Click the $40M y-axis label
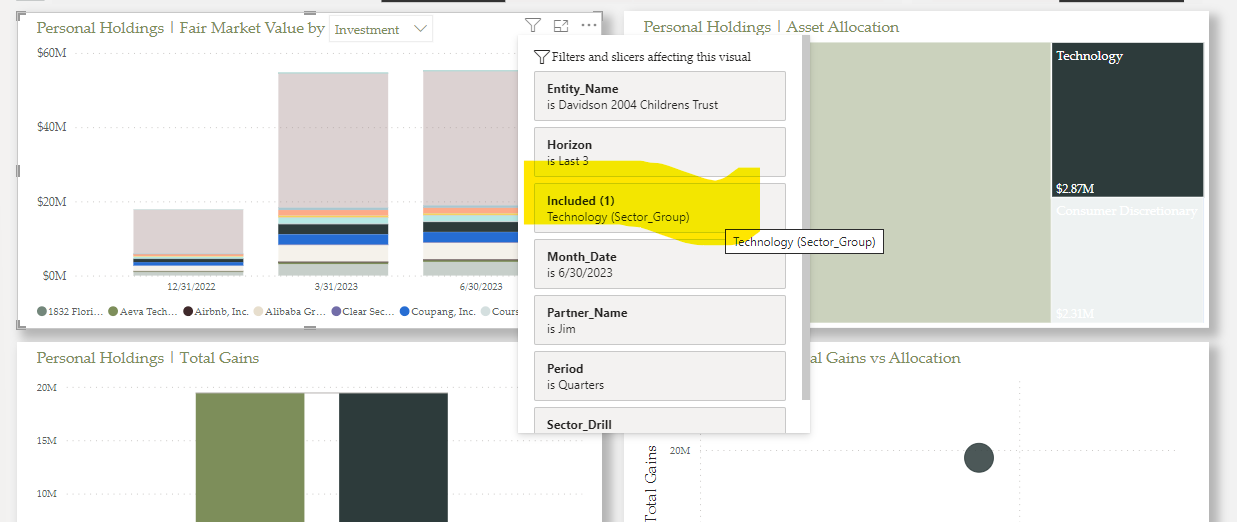This screenshot has width=1237, height=522. pyautogui.click(x=51, y=127)
